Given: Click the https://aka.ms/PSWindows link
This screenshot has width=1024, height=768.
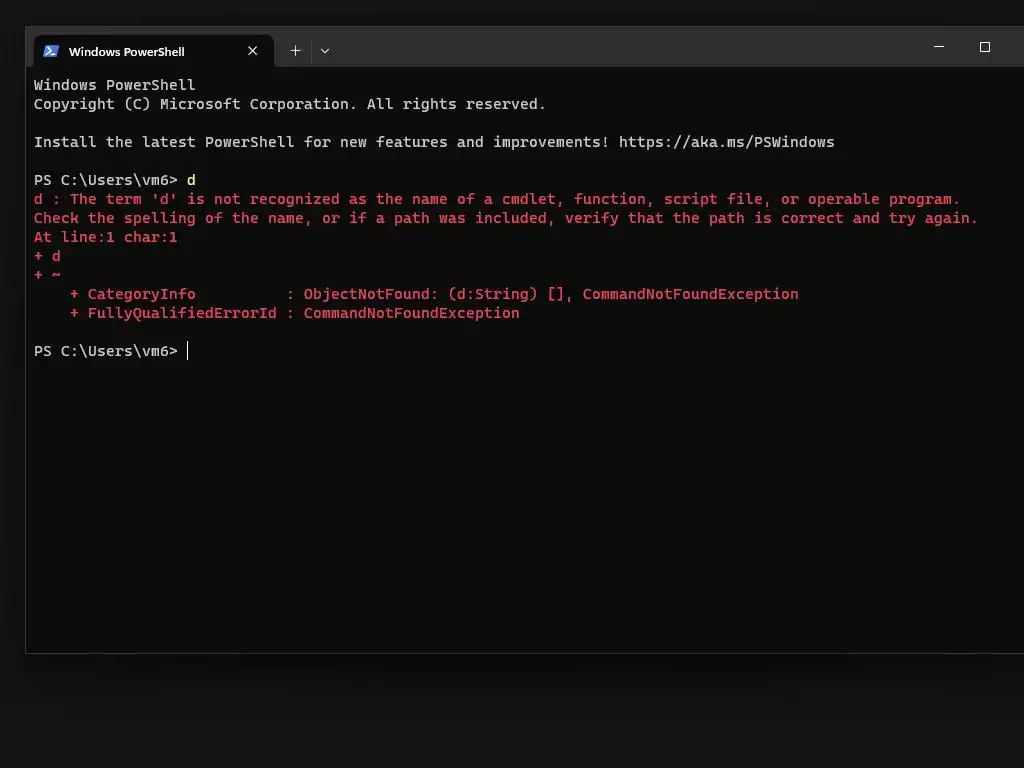Looking at the screenshot, I should point(726,142).
